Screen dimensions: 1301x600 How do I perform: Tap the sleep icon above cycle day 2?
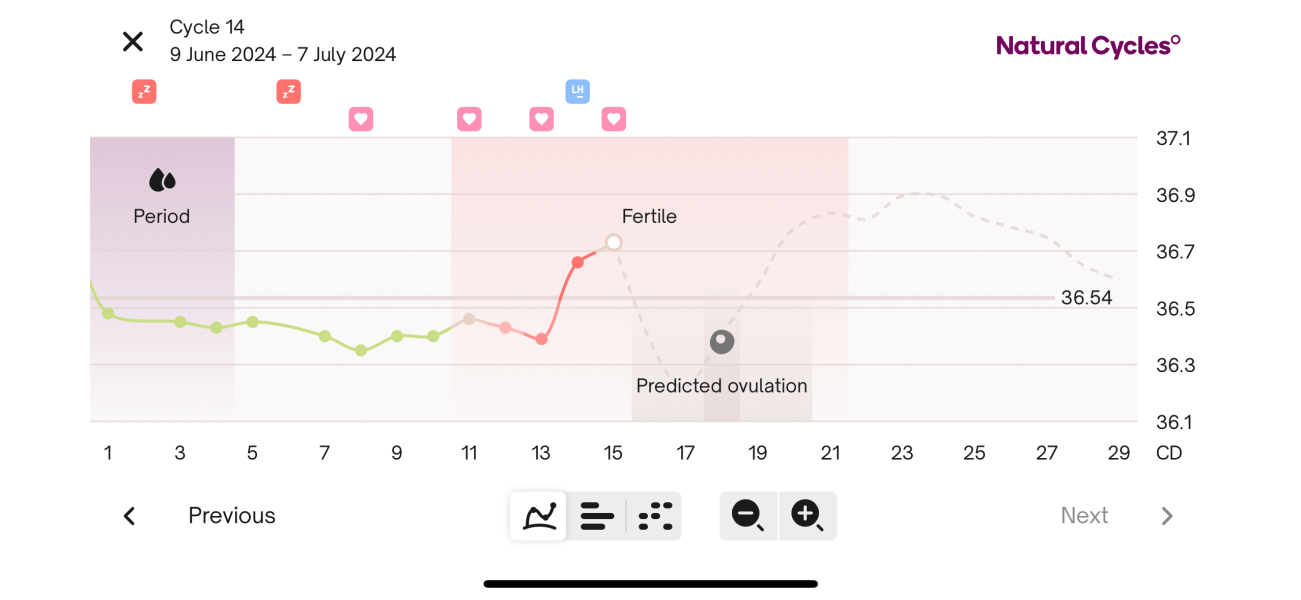pos(144,92)
